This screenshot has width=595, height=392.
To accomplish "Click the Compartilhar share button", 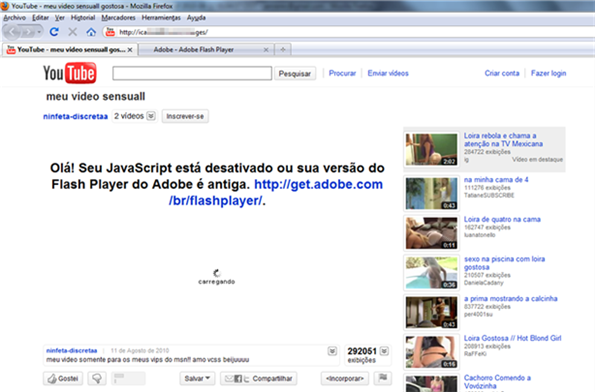I will click(258, 378).
